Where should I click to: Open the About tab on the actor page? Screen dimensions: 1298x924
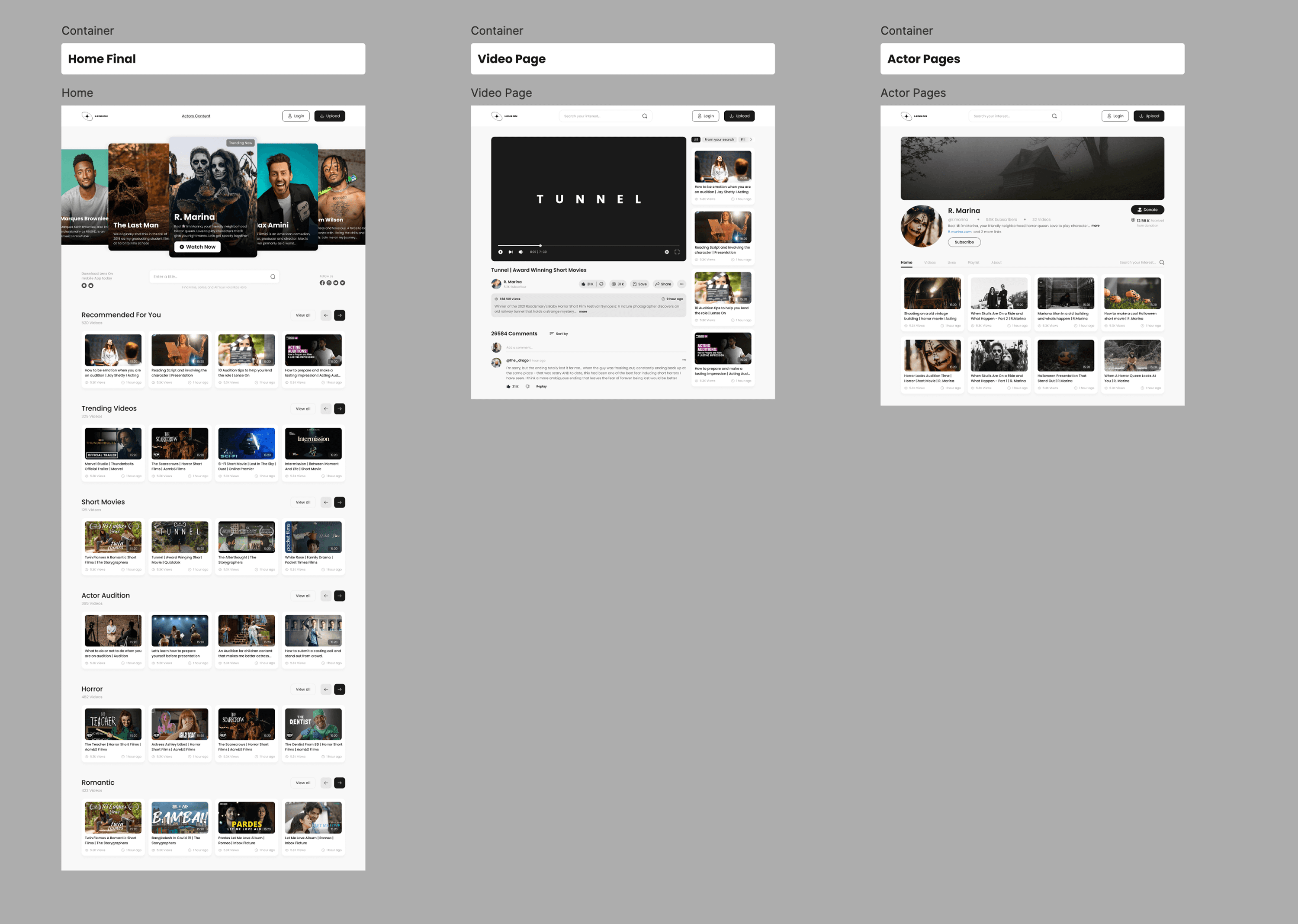tap(996, 263)
